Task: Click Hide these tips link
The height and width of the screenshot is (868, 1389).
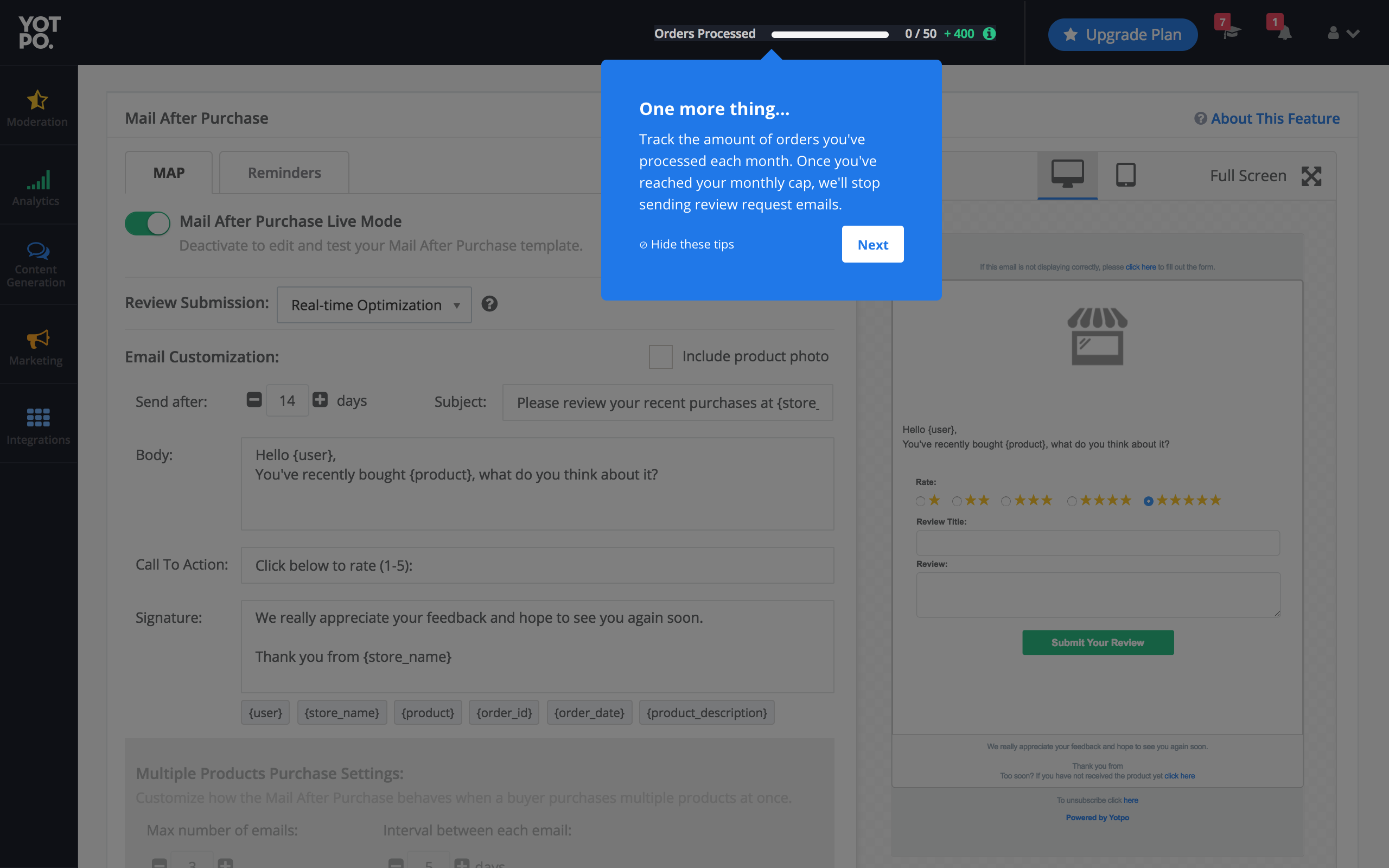Action: (687, 245)
